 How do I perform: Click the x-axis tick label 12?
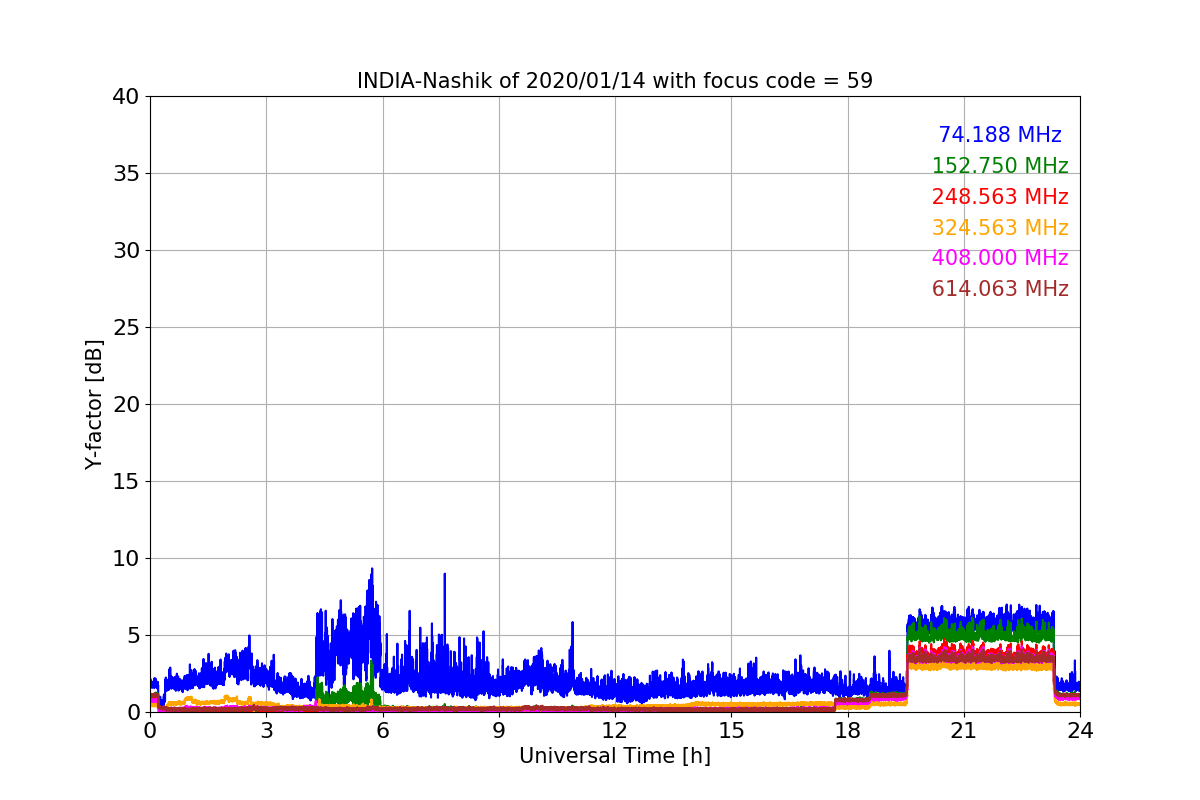click(x=615, y=731)
